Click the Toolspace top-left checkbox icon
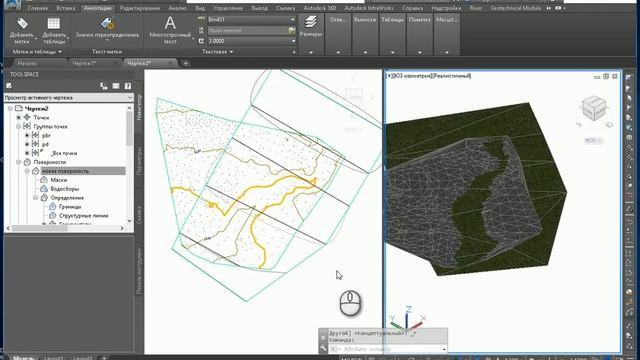This screenshot has height=360, width=640. (x=9, y=86)
